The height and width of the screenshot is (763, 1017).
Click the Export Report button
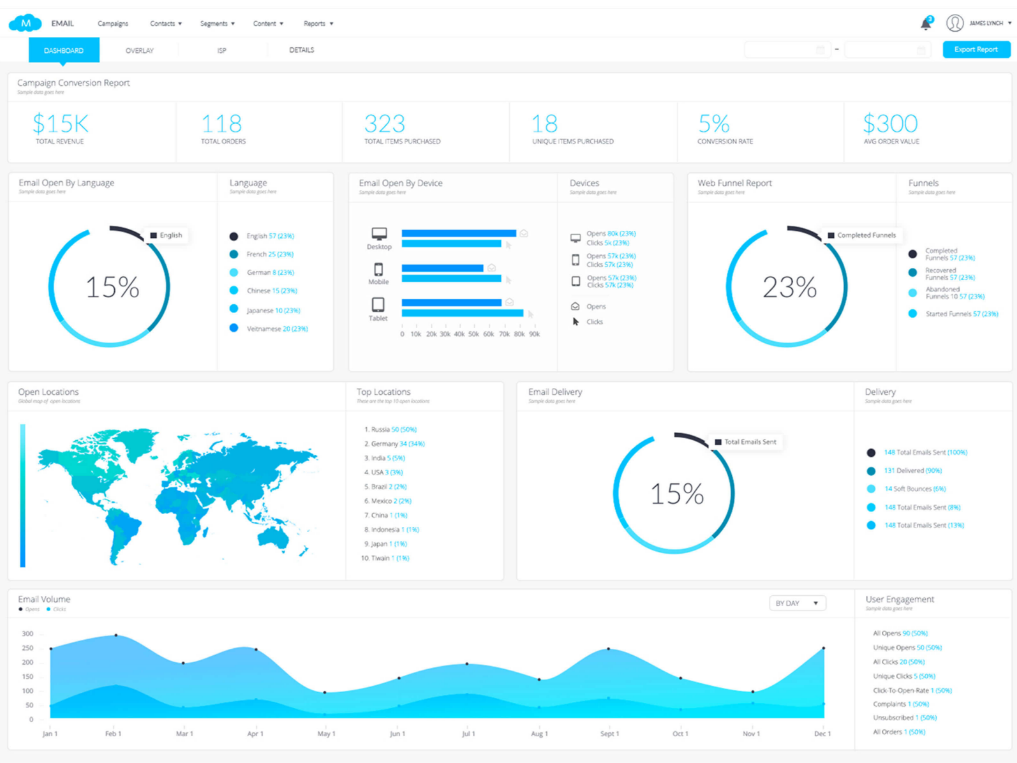pyautogui.click(x=976, y=49)
